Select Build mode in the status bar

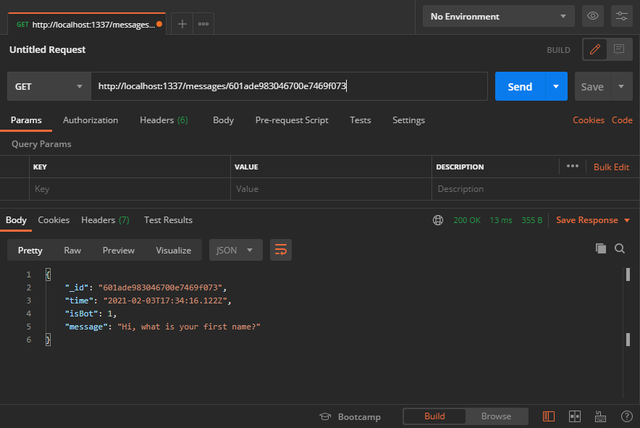(x=434, y=417)
